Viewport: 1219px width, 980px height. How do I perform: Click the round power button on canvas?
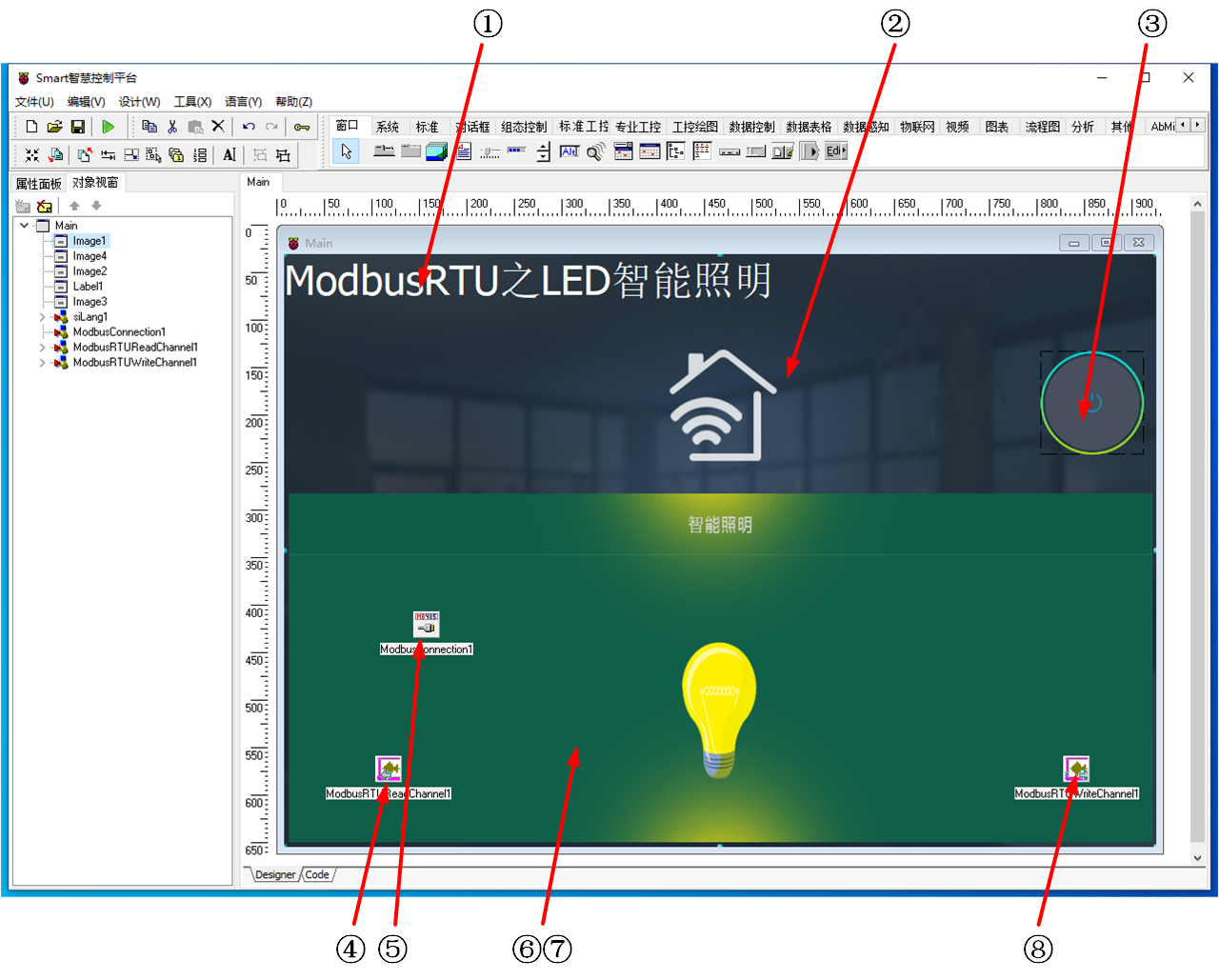(x=1092, y=403)
